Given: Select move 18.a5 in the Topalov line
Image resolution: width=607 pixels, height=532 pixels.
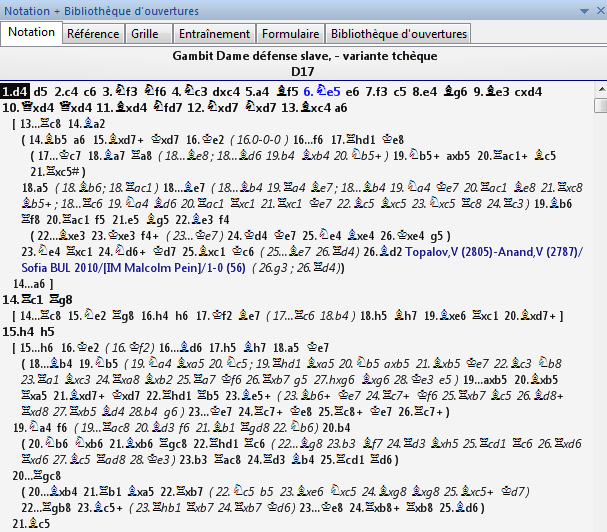Looking at the screenshot, I should [x=35, y=188].
